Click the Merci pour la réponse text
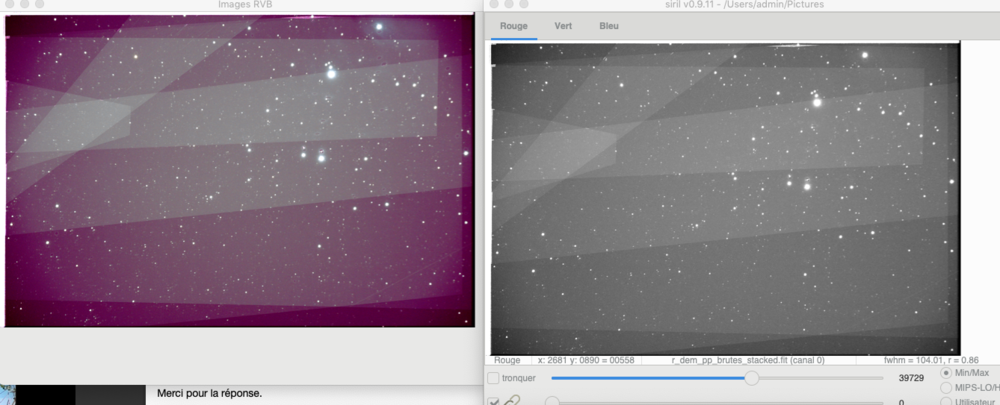1000x405 pixels. [209, 394]
